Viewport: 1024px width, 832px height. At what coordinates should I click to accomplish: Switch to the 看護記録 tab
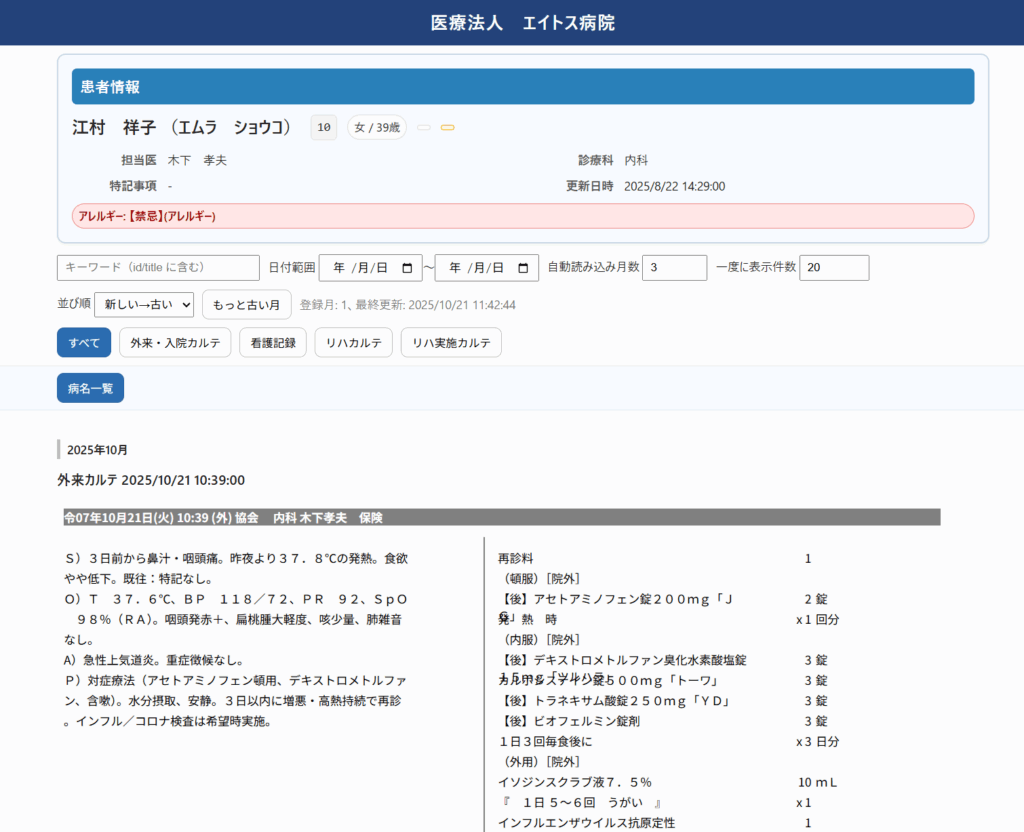pos(273,342)
